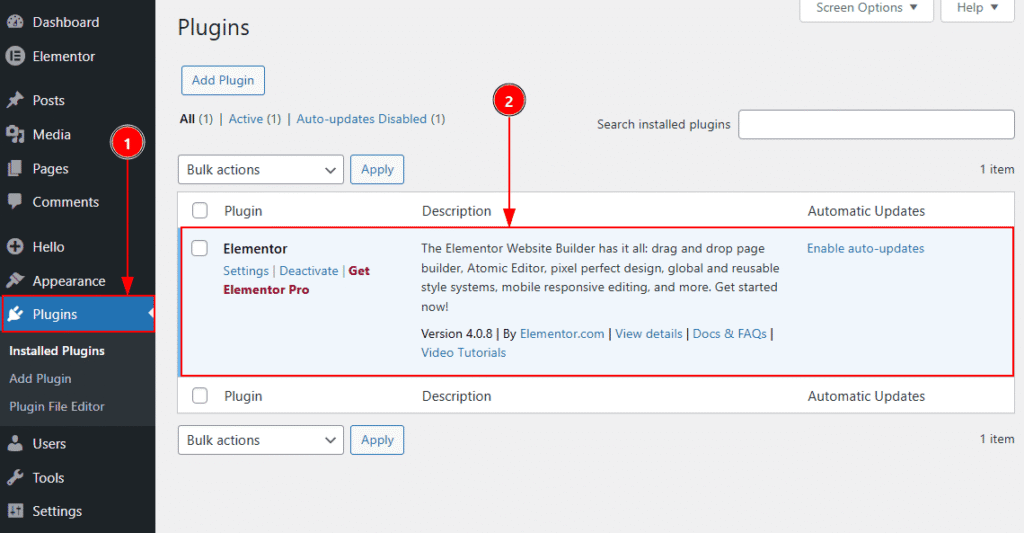Viewport: 1024px width, 533px height.
Task: Filter plugins by Active
Action: 246,119
